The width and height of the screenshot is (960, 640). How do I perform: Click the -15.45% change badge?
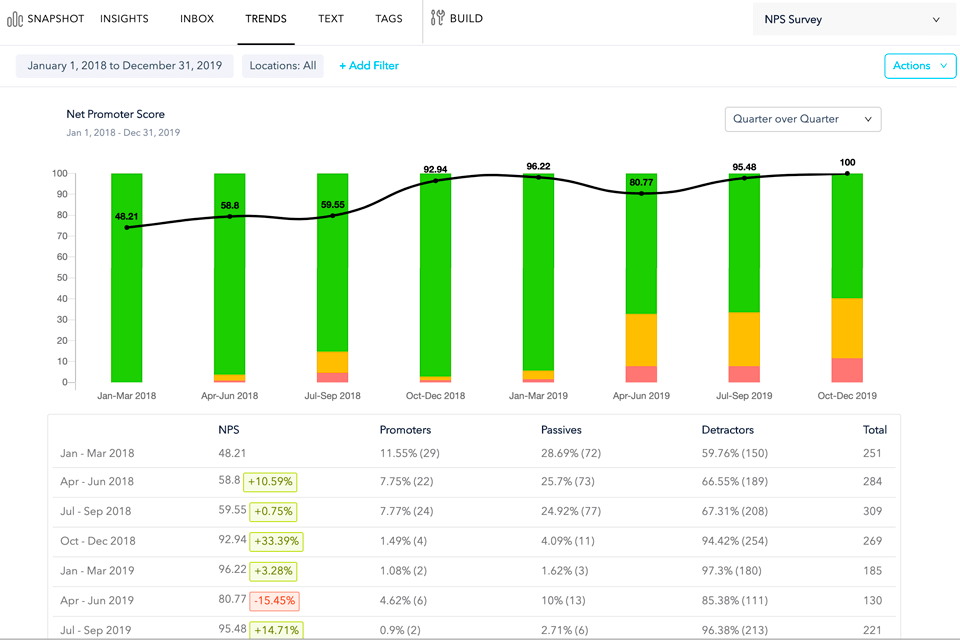click(273, 601)
